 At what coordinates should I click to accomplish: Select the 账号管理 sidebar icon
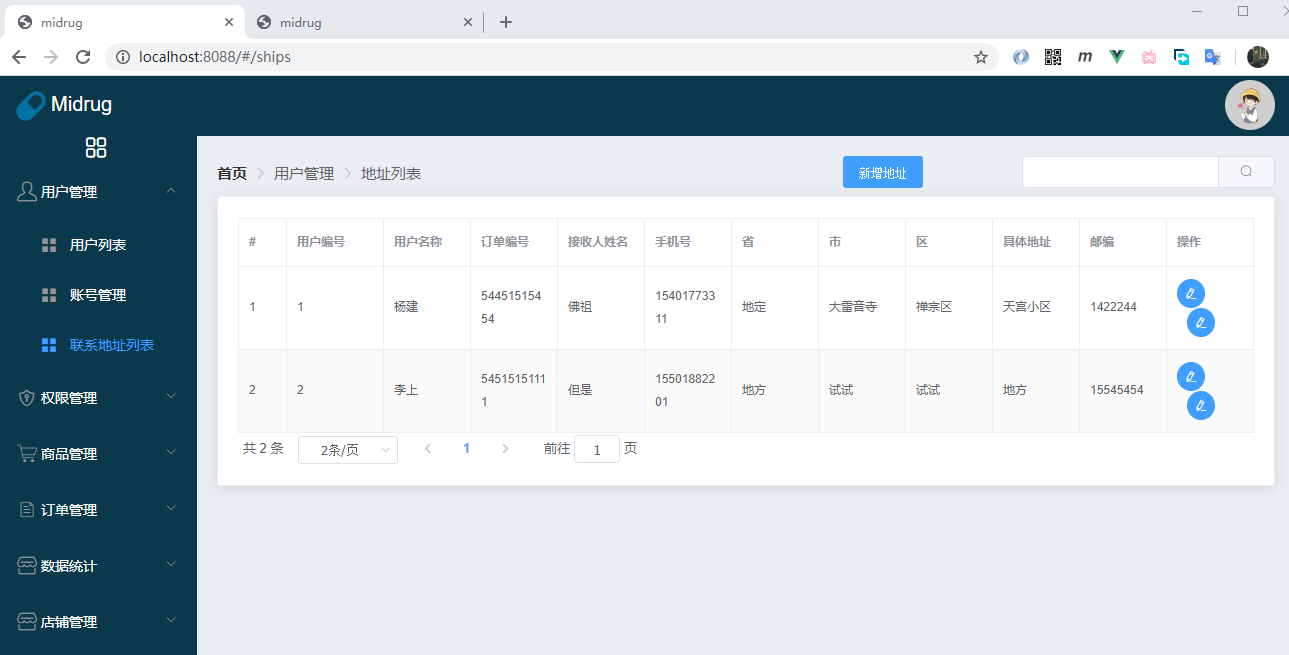[48, 294]
